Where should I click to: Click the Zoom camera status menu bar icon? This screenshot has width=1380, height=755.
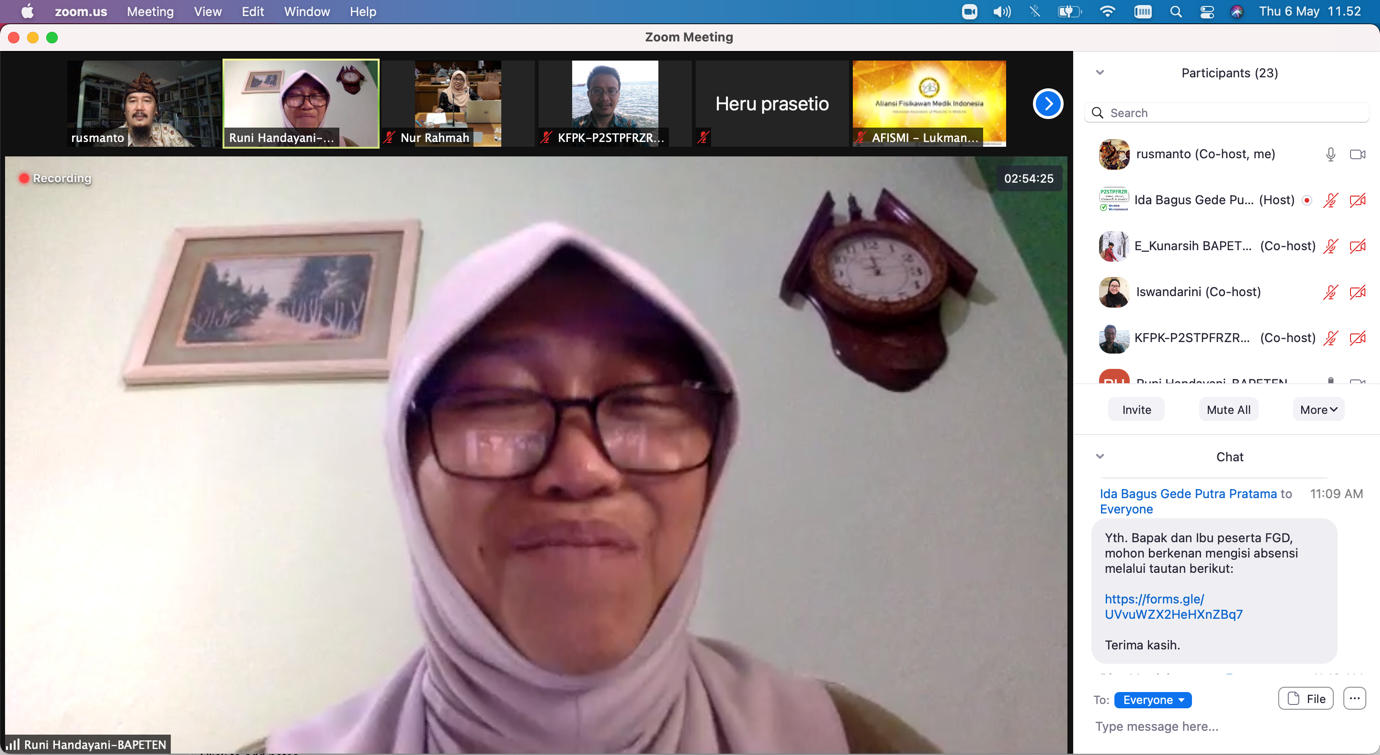[969, 12]
